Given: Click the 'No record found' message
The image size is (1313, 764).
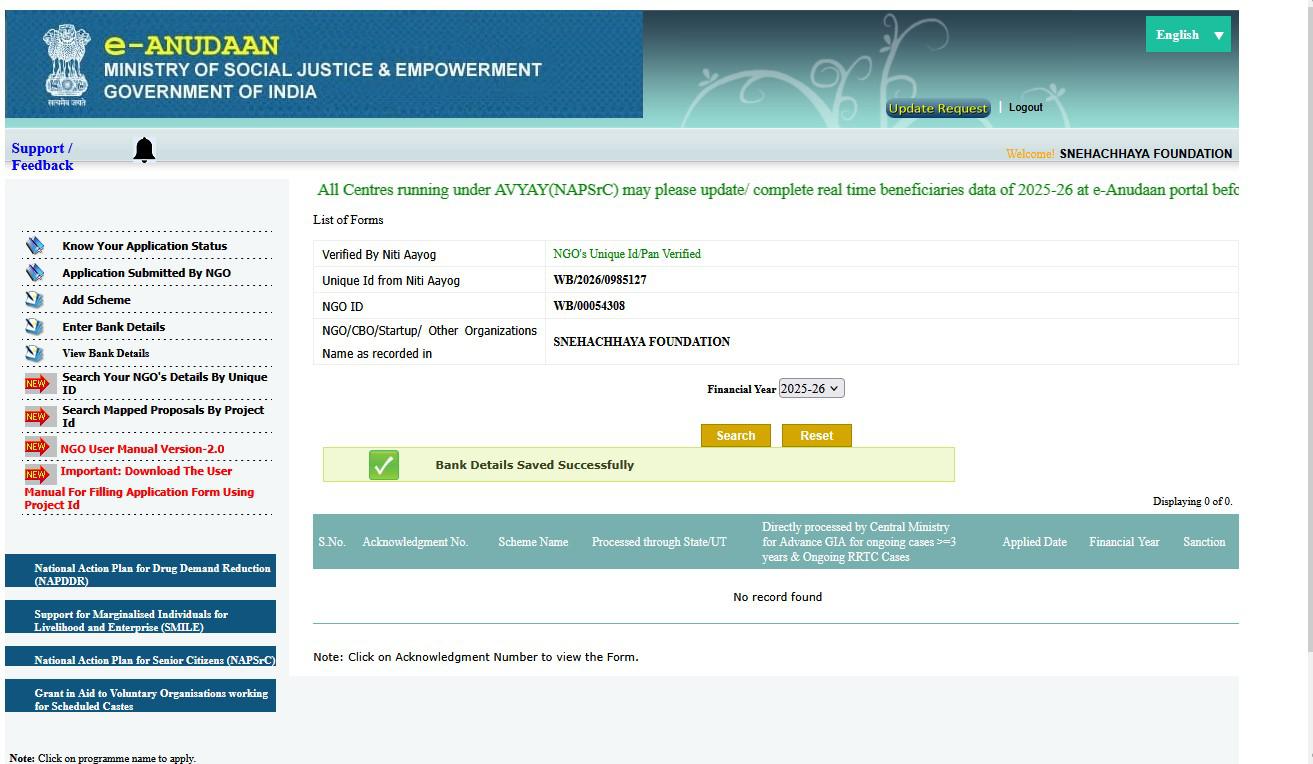Looking at the screenshot, I should (x=777, y=597).
